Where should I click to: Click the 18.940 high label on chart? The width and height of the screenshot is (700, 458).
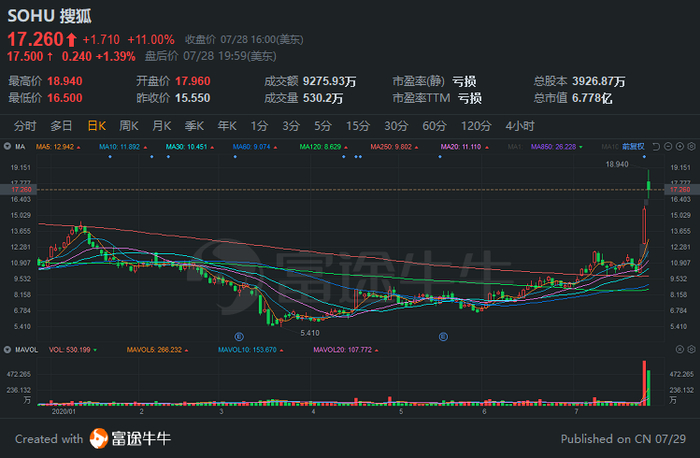pos(617,164)
